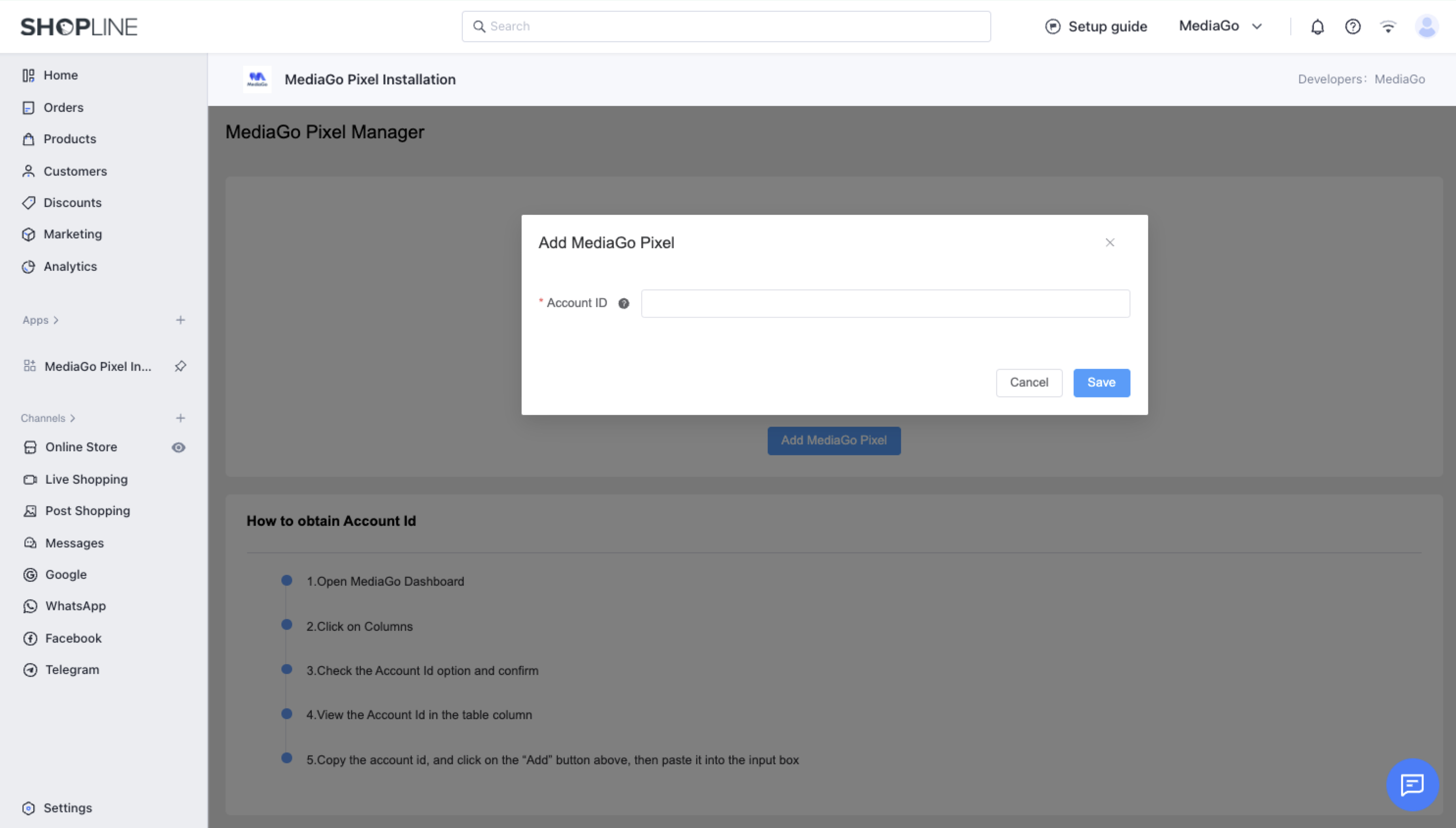This screenshot has width=1456, height=828.
Task: Click the Account ID help tooltip
Action: point(624,303)
